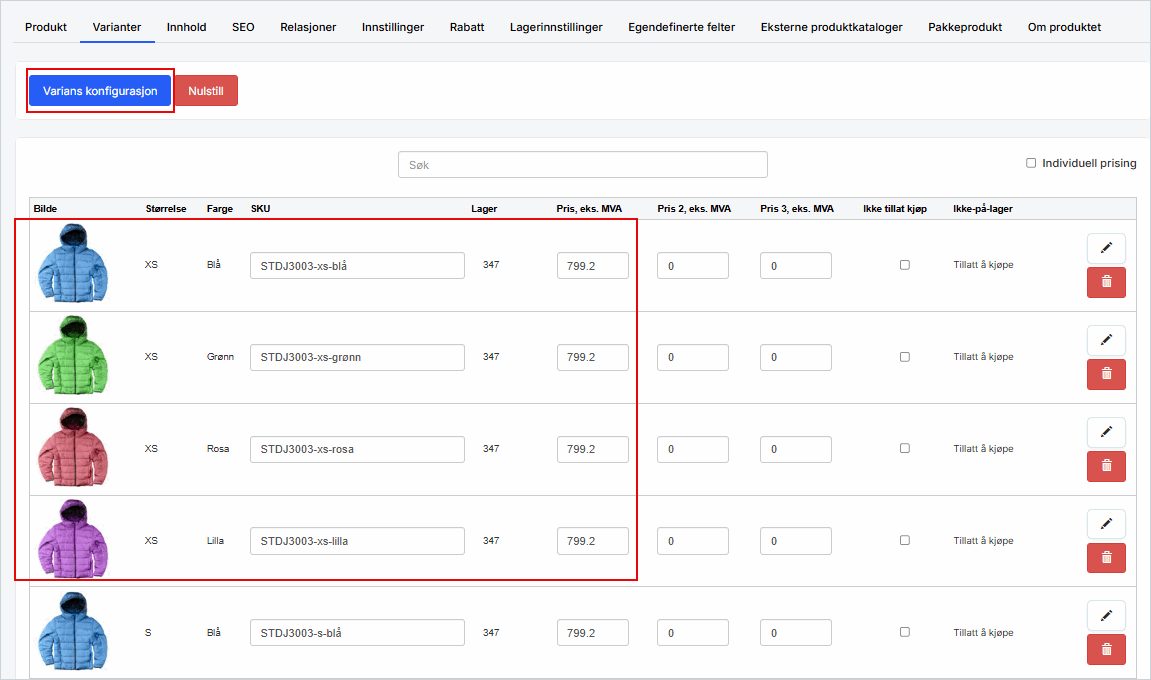Delete the XS Rosa variant
Viewport: 1151px width, 680px height.
click(x=1106, y=466)
